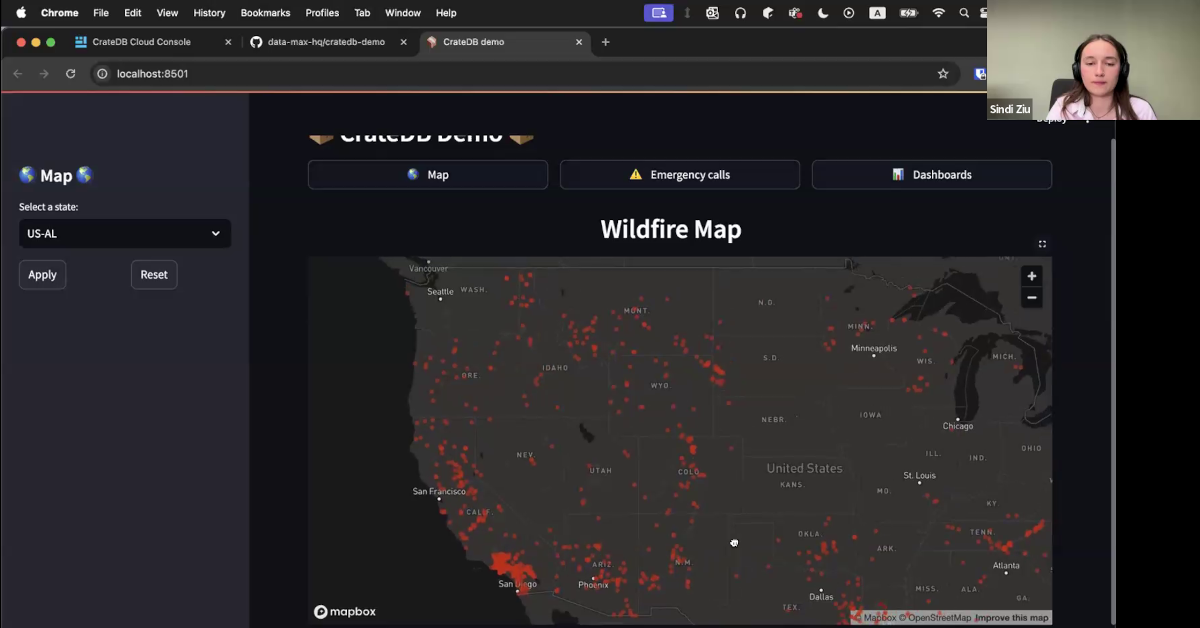Open the Select a state dropdown
Viewport: 1200px width, 628px height.
(125, 234)
